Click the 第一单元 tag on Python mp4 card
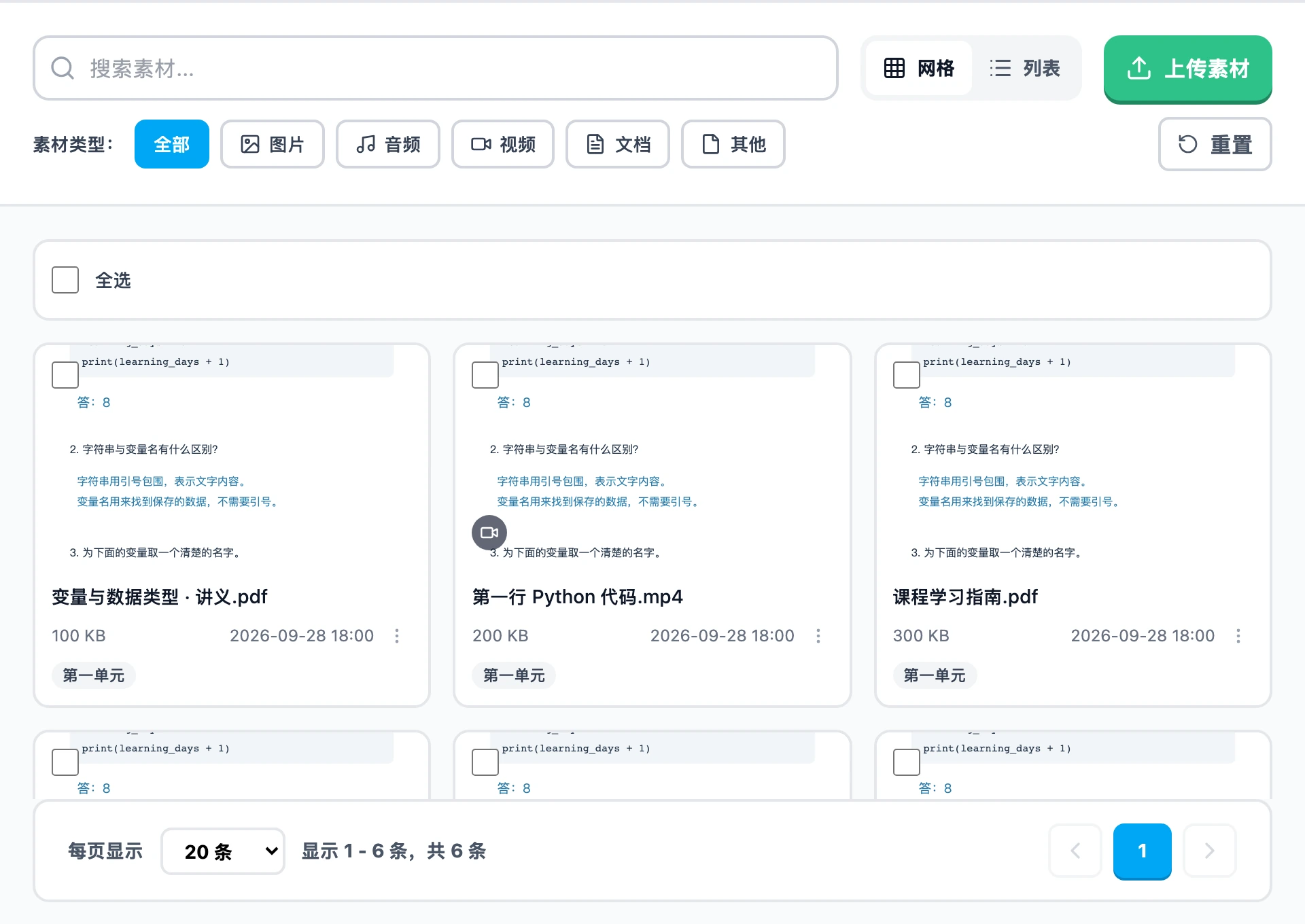Image resolution: width=1305 pixels, height=924 pixels. pos(515,675)
